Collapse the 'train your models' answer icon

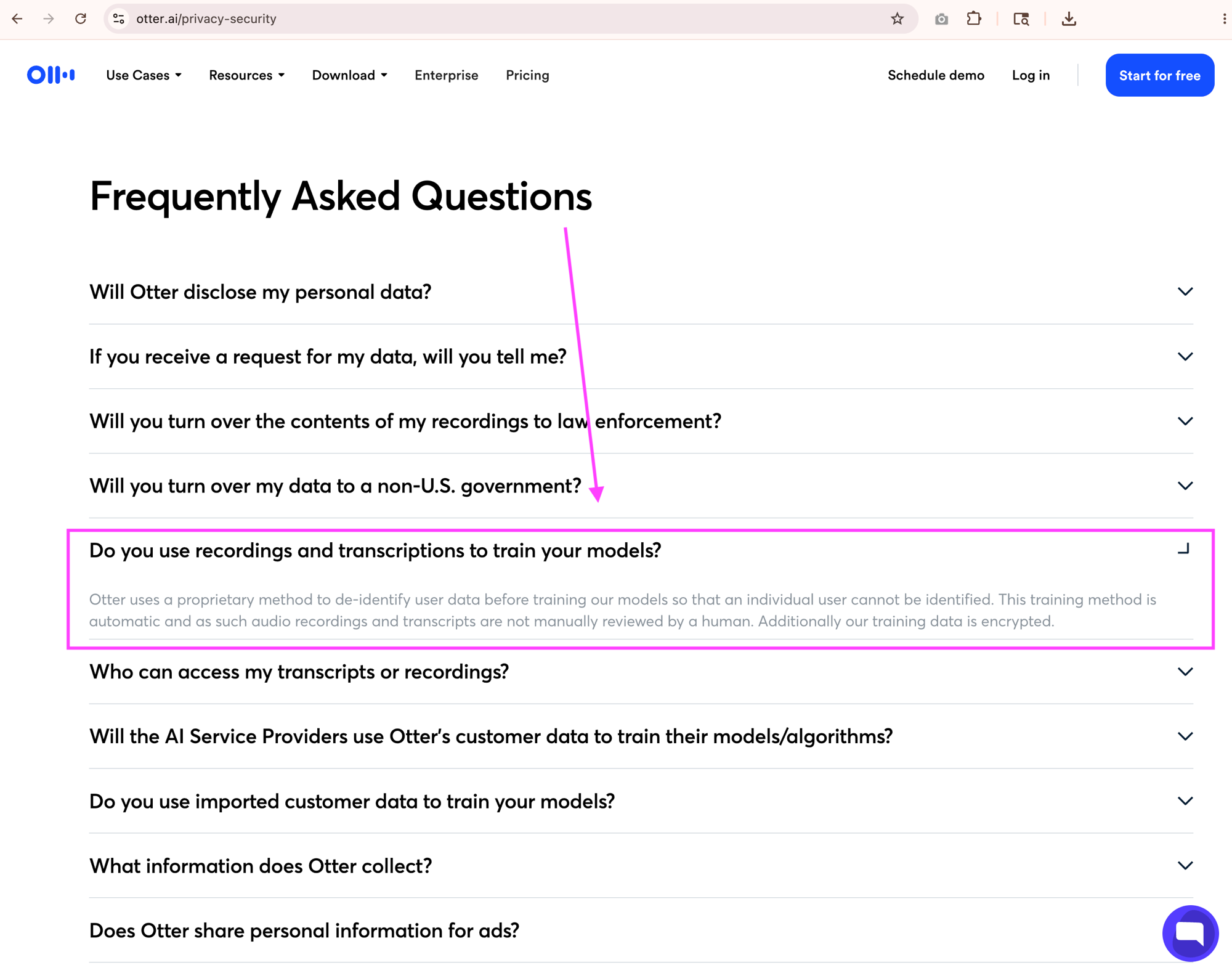click(1183, 548)
